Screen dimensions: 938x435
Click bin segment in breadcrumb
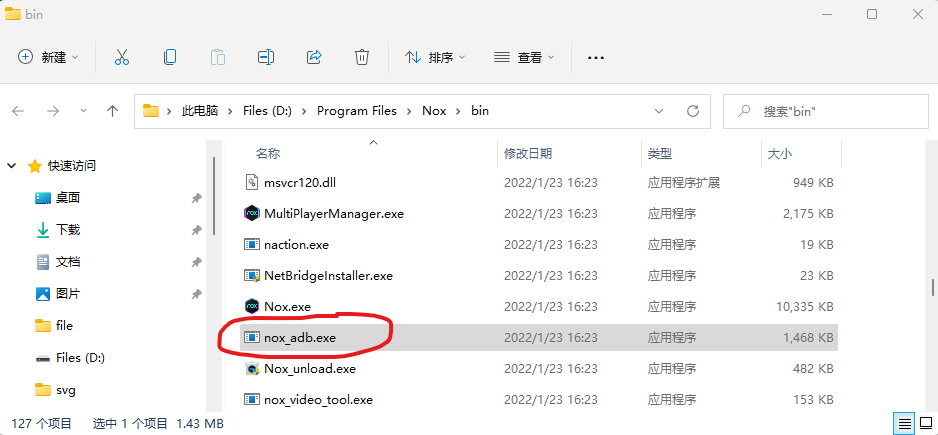(480, 111)
